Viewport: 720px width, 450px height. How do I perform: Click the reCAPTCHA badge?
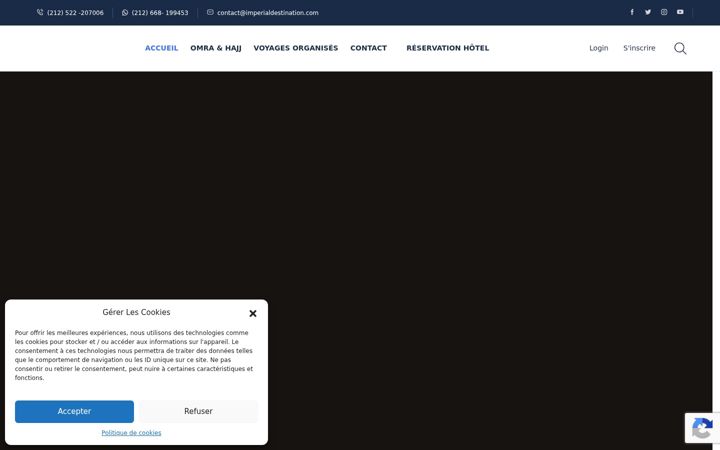(702, 428)
